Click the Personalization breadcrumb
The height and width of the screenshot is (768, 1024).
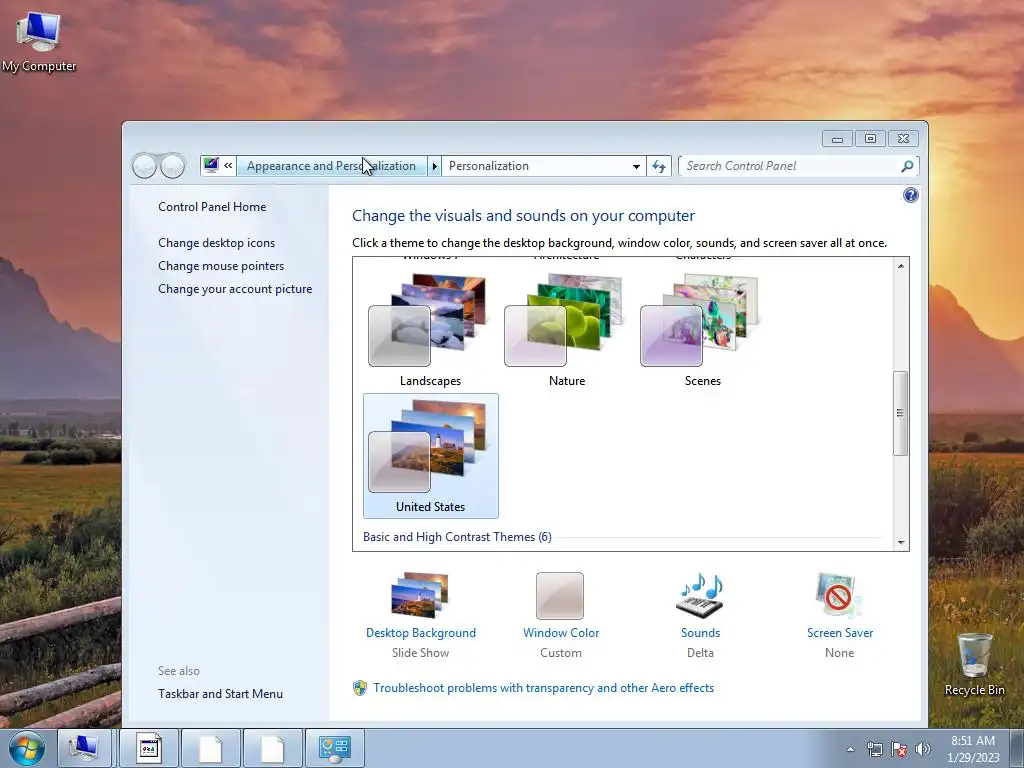click(488, 166)
